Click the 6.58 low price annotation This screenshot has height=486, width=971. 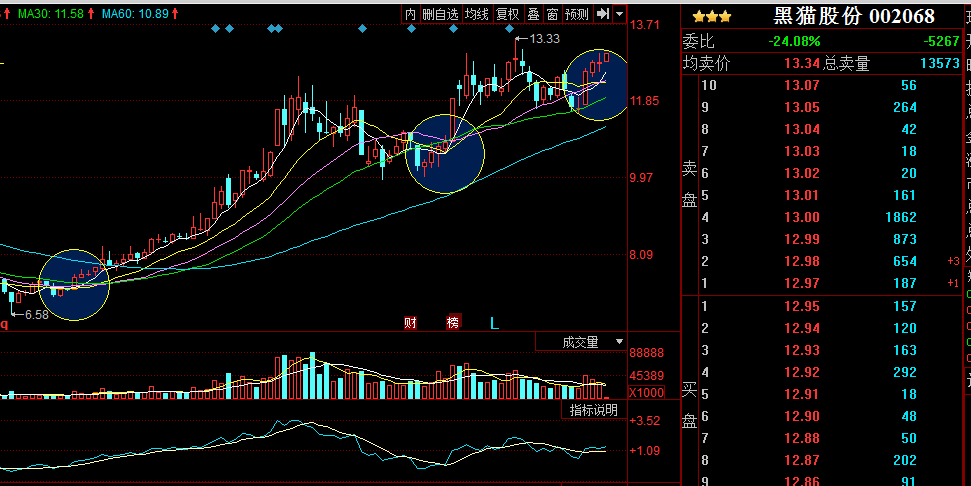click(x=37, y=315)
